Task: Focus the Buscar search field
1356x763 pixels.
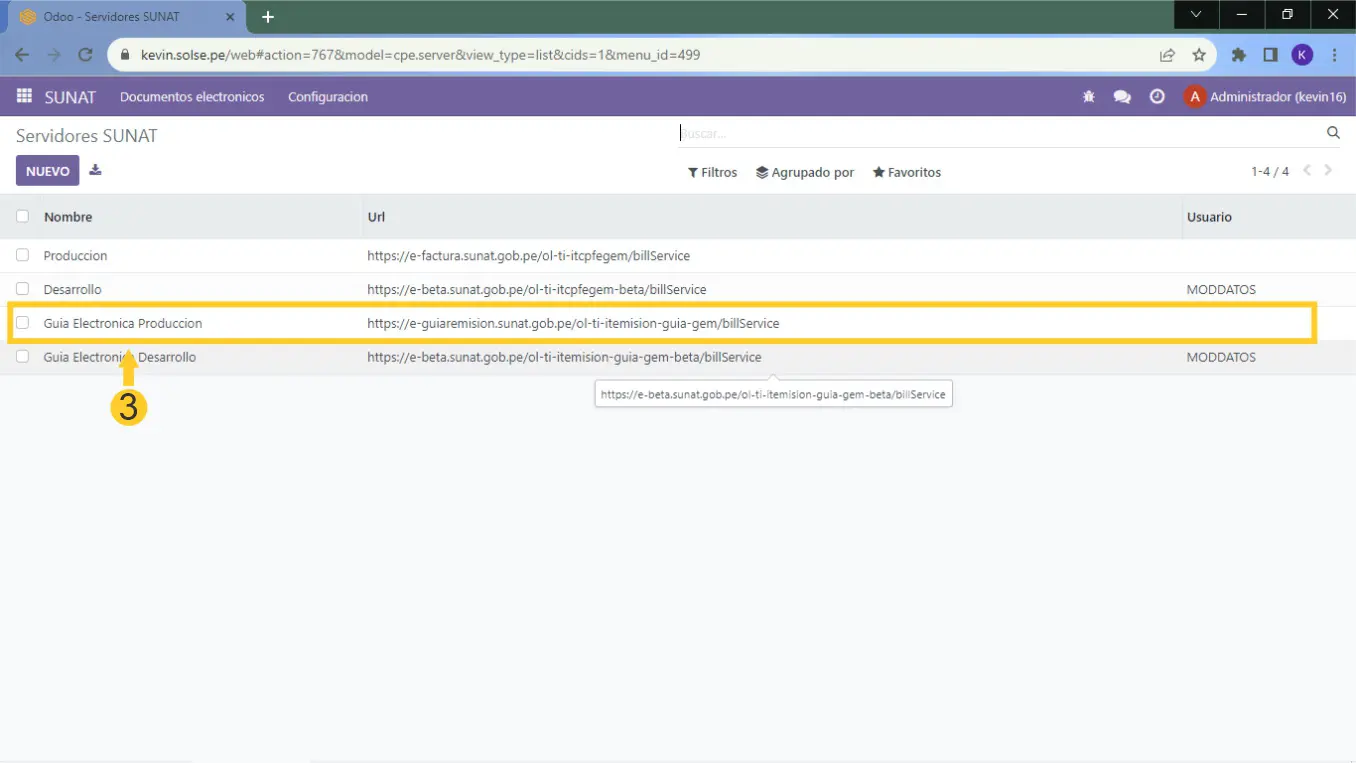Action: click(x=1000, y=133)
